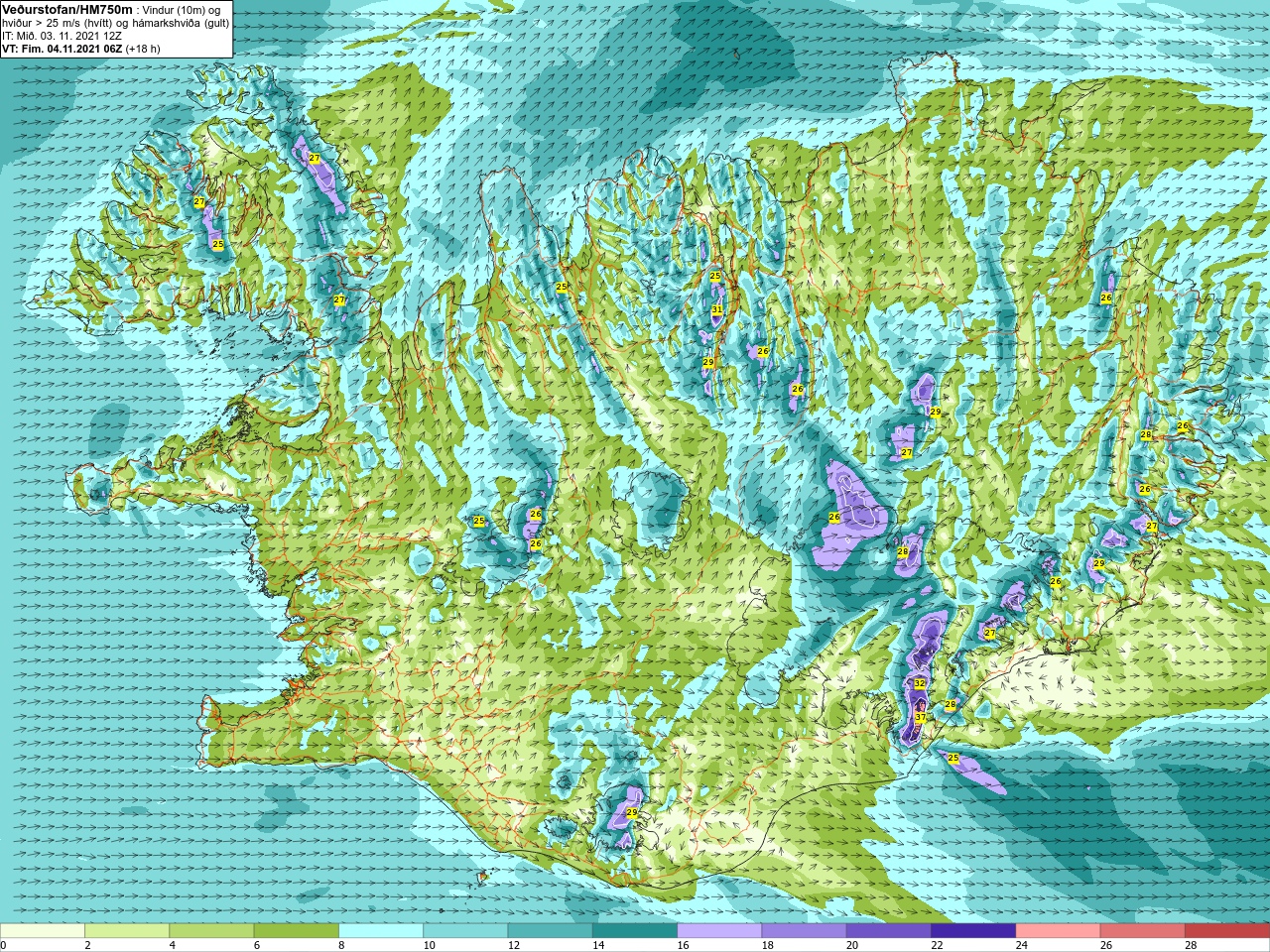Select the 12–14 m/s teal legend swatch
This screenshot has height=952, width=1270.
pos(551,930)
